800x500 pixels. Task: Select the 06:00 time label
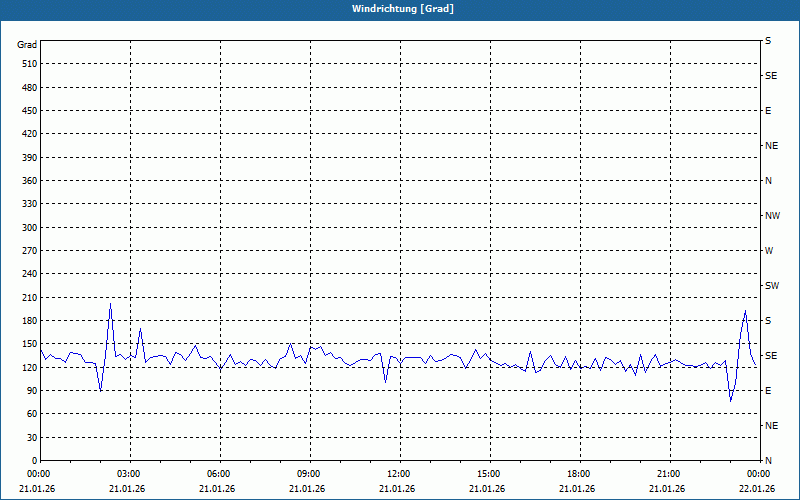[217, 474]
